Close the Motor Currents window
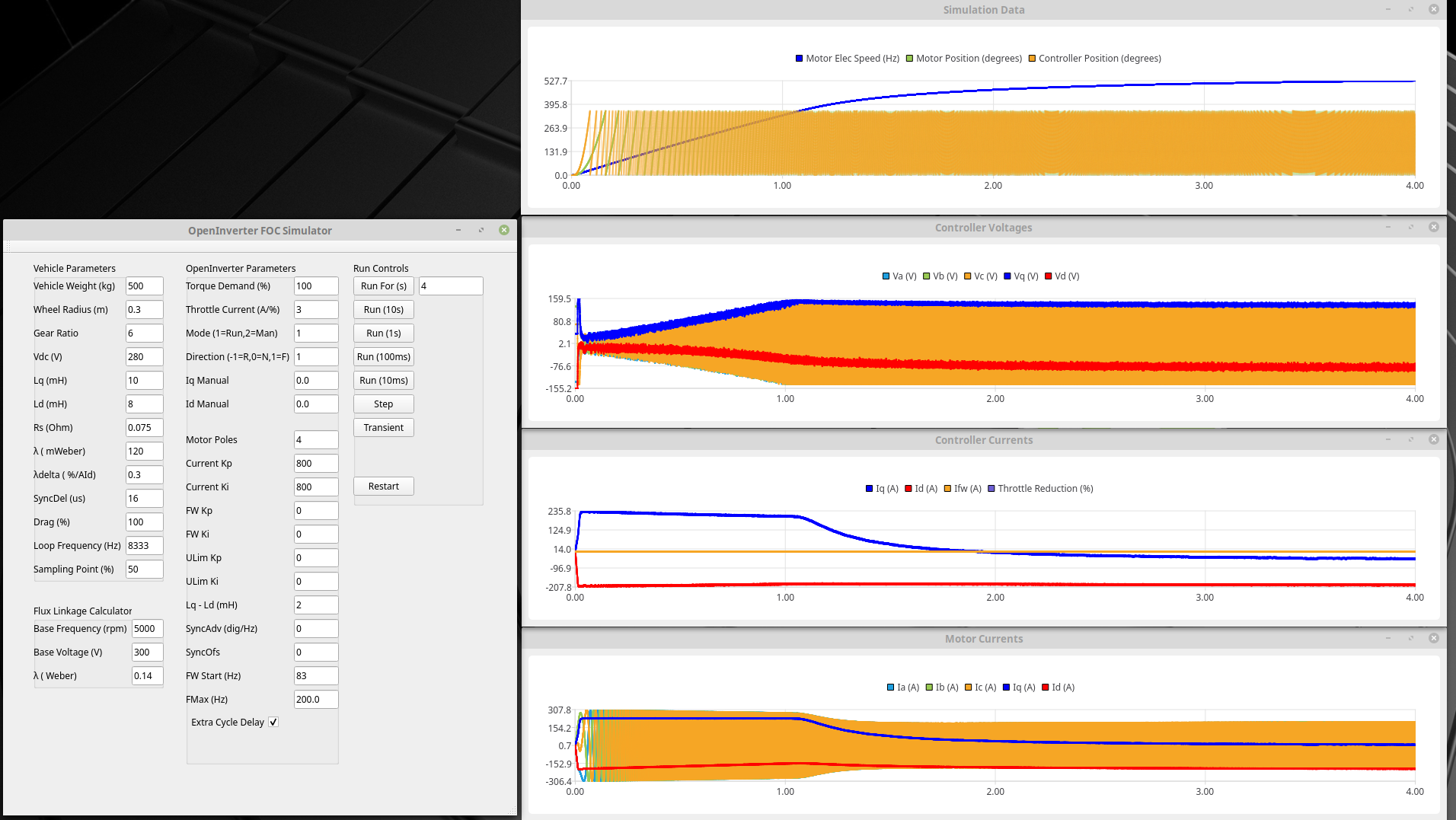The height and width of the screenshot is (820, 1456). pos(1433,638)
